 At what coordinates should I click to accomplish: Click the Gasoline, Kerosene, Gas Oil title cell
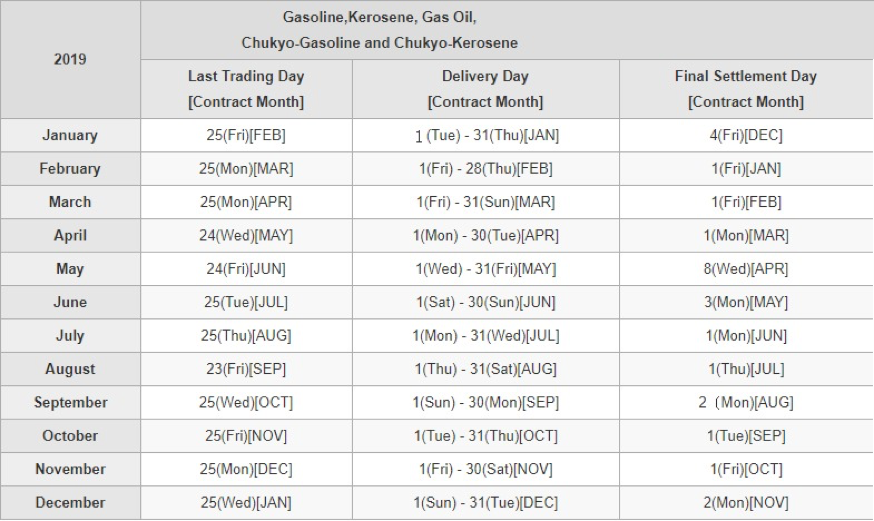coord(507,30)
